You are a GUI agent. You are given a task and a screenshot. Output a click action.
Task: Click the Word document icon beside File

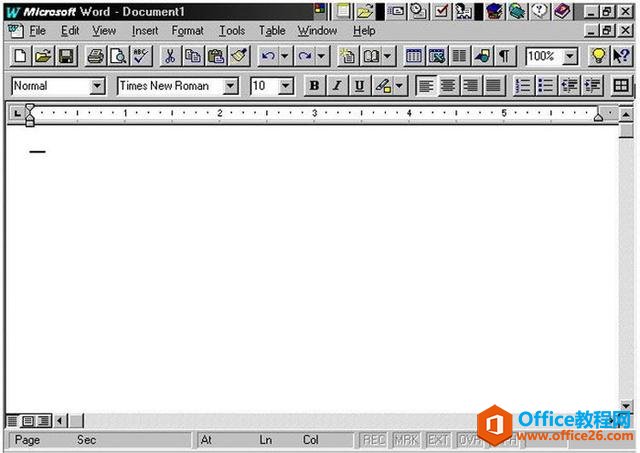pos(16,31)
